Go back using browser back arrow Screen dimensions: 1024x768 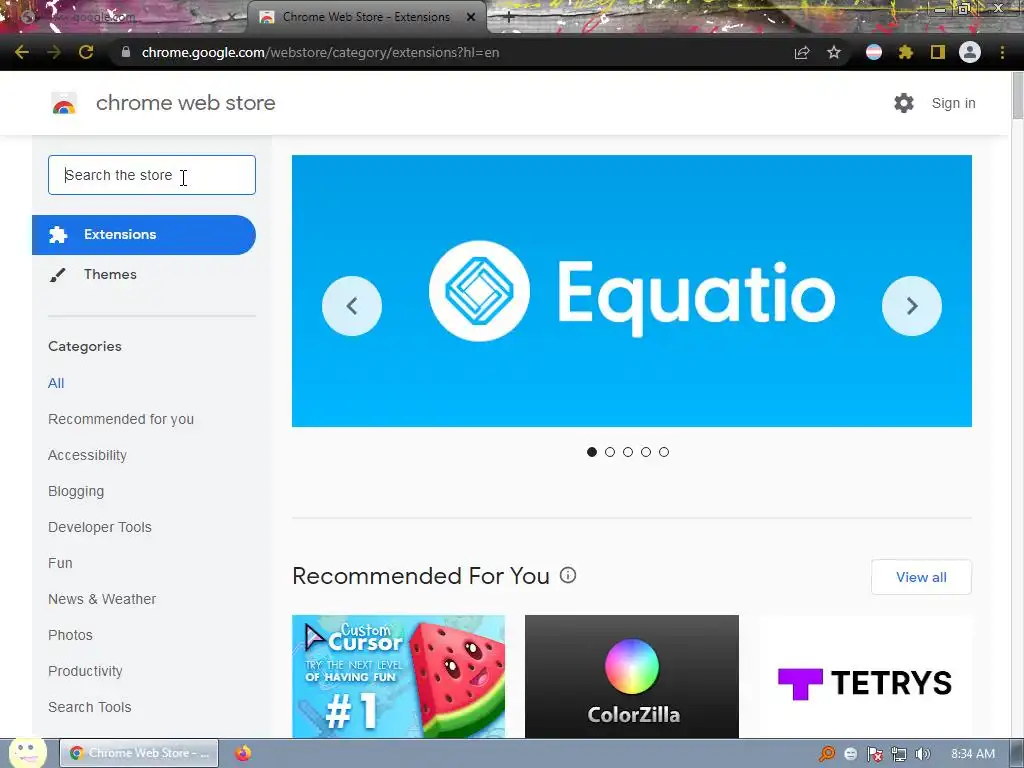pyautogui.click(x=22, y=52)
